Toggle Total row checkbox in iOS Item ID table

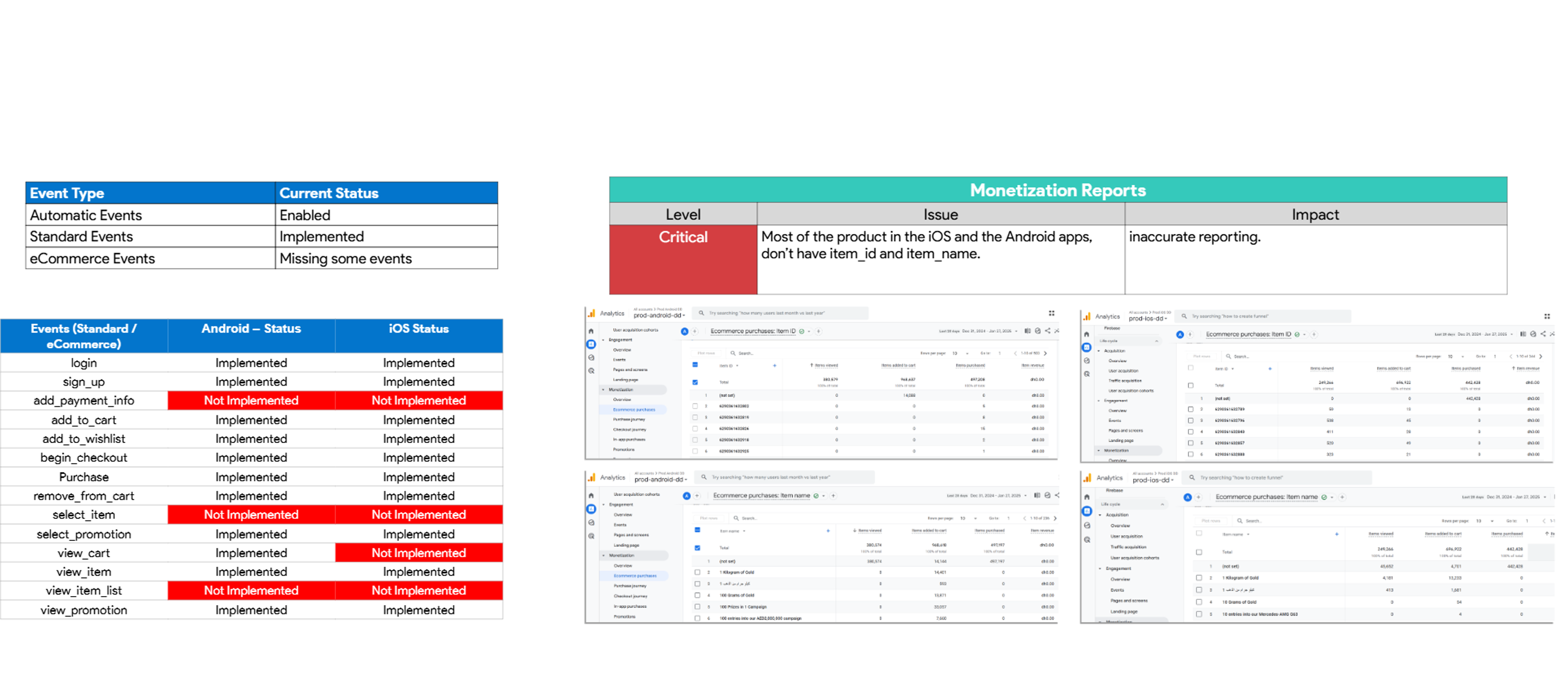(1190, 385)
